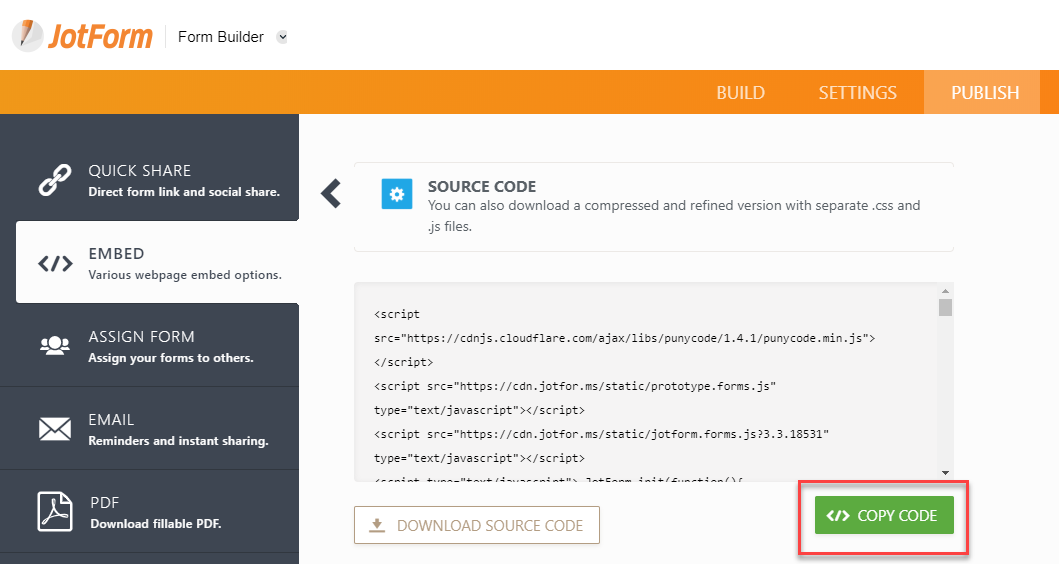Viewport: 1059px width, 564px height.
Task: Click the green COPY CODE button
Action: [x=884, y=515]
